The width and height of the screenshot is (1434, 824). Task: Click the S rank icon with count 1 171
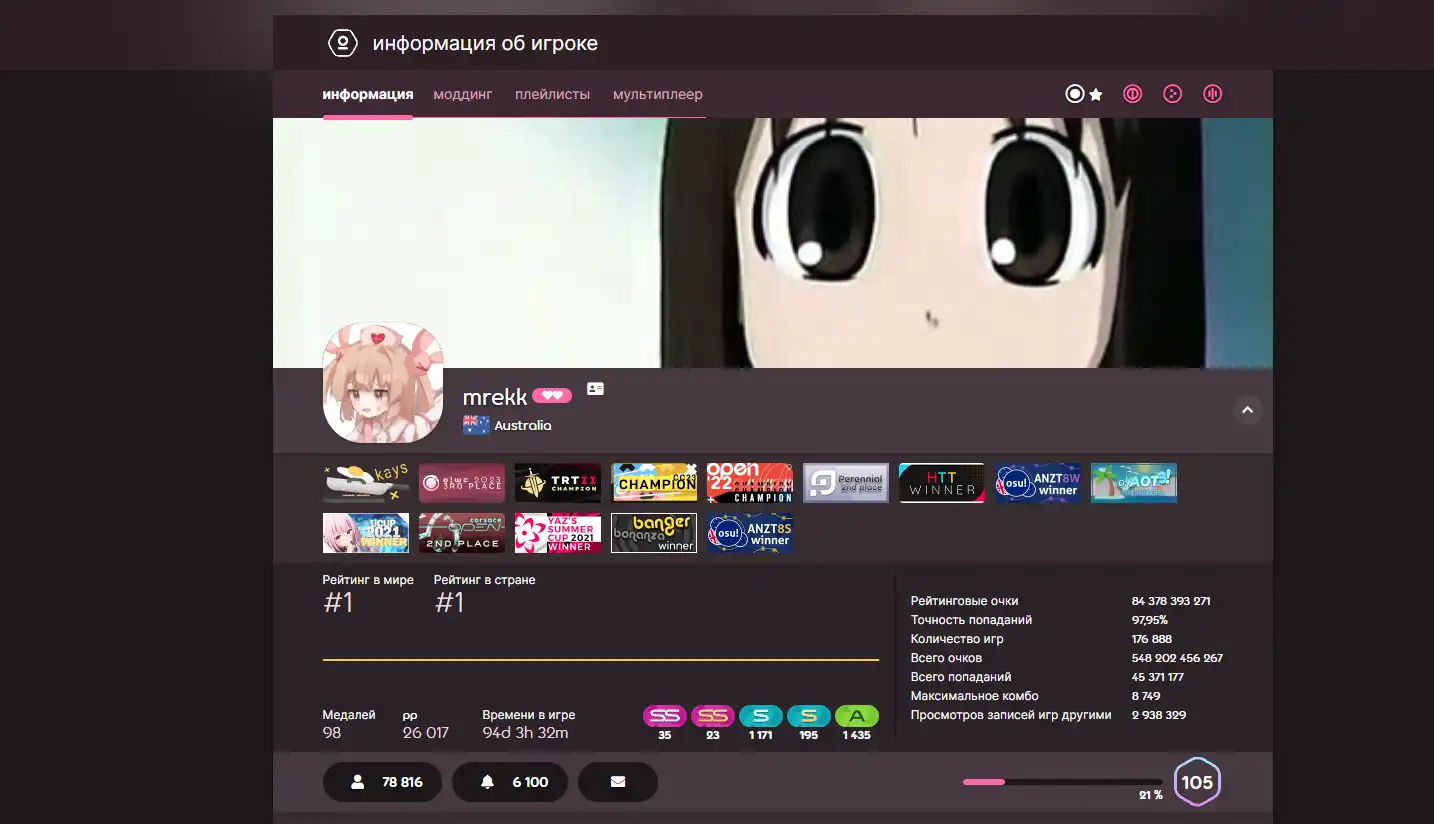[x=761, y=716]
